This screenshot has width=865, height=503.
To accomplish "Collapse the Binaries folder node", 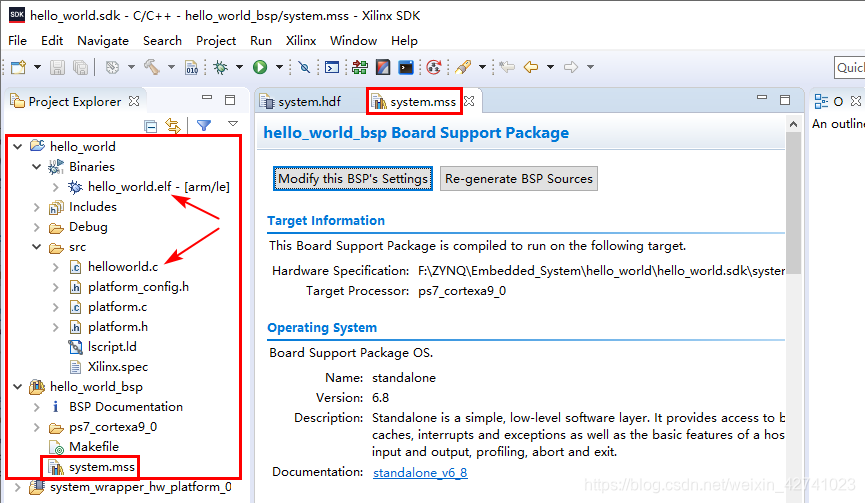I will tap(36, 167).
